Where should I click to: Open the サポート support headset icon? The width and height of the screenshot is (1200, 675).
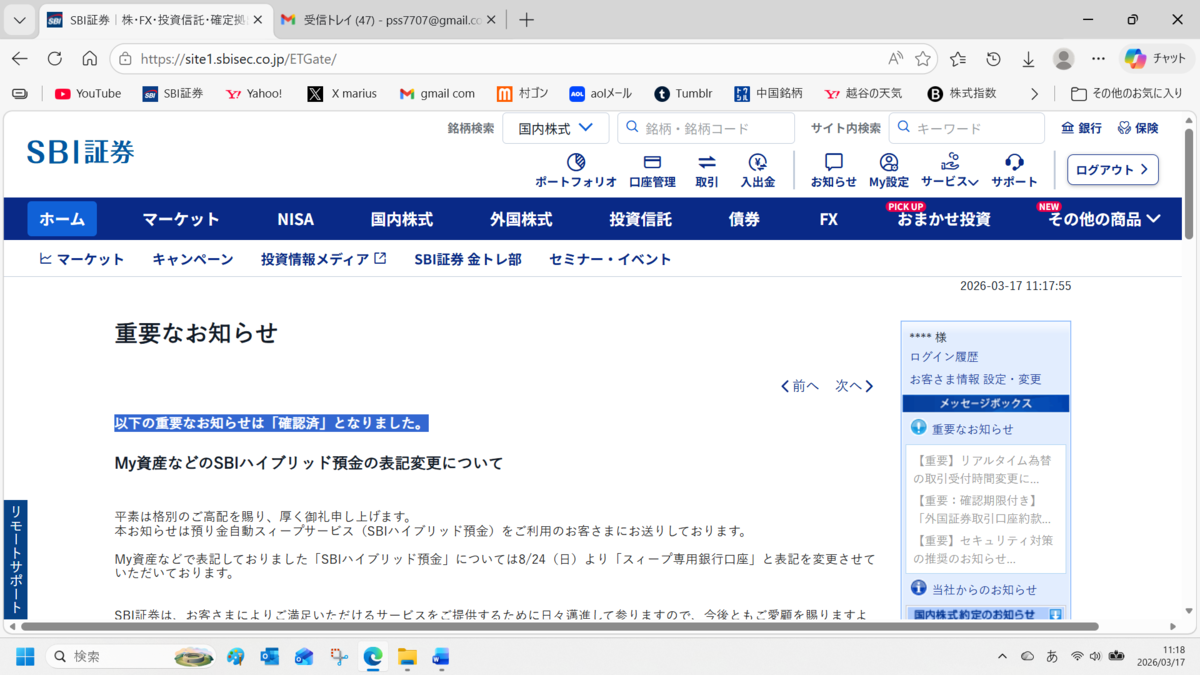click(1014, 171)
